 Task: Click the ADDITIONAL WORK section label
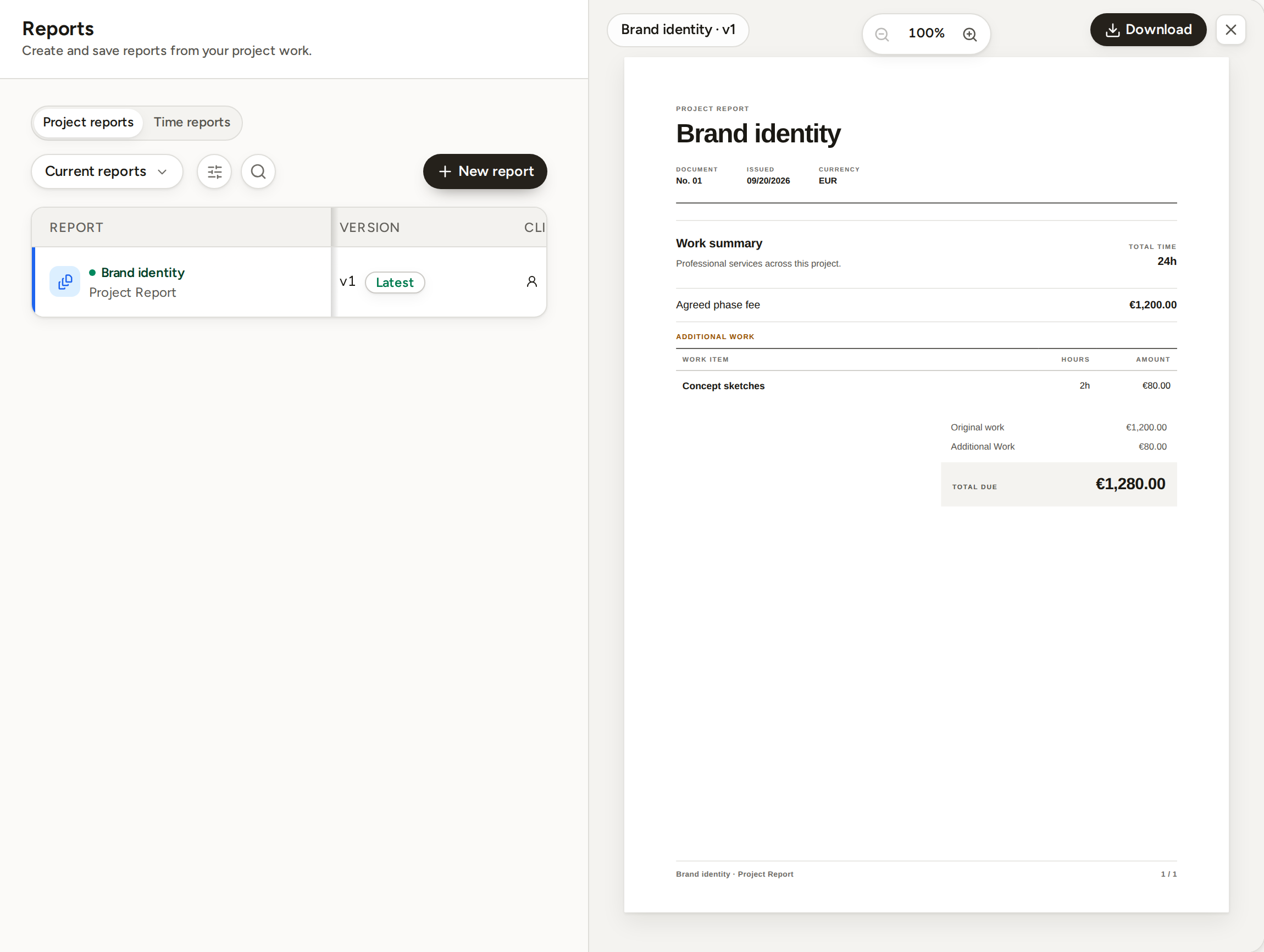click(x=715, y=336)
